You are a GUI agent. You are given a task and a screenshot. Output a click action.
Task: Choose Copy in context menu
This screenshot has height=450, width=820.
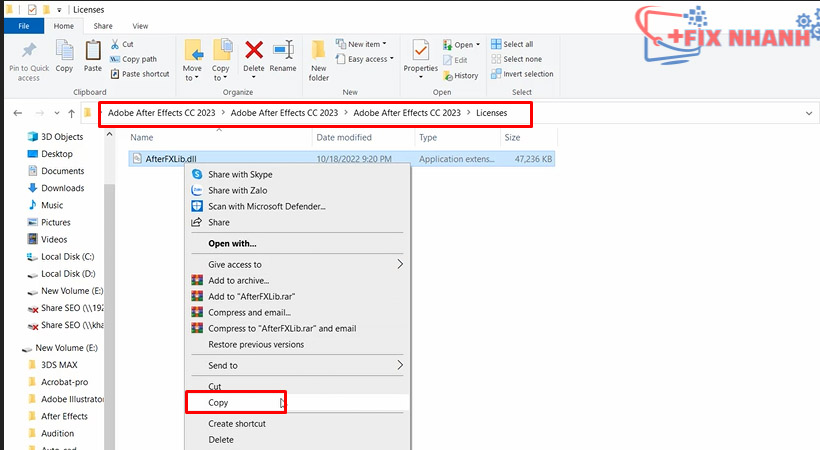tap(298, 402)
